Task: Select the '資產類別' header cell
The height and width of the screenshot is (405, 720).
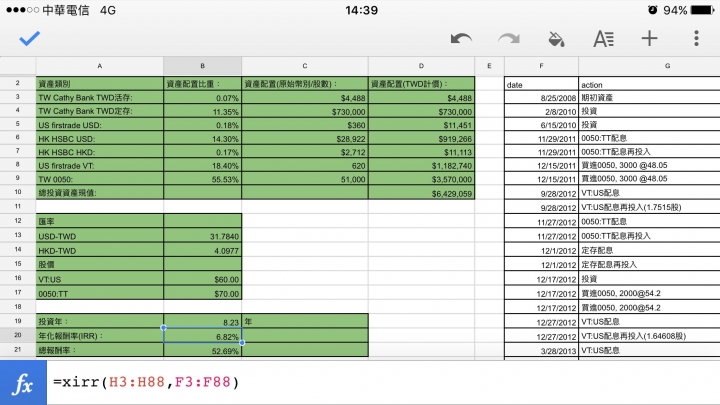Action: tap(100, 84)
